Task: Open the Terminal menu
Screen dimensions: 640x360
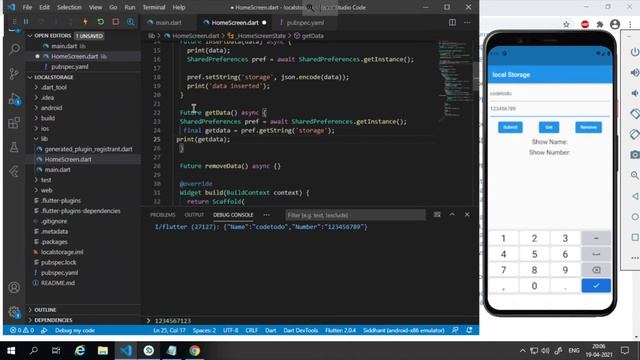Action: (153, 7)
